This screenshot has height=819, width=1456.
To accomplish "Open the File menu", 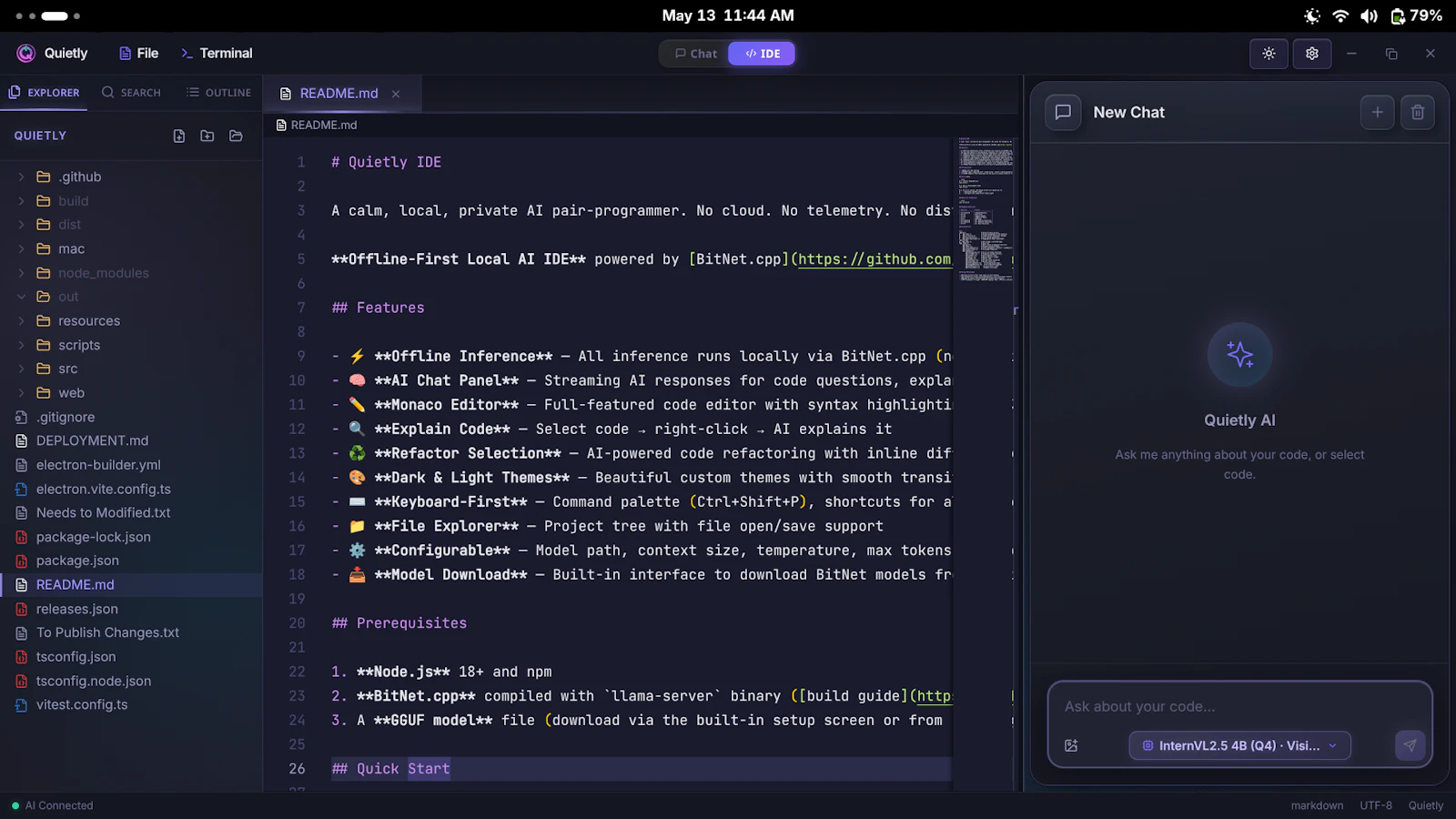I will tap(138, 54).
